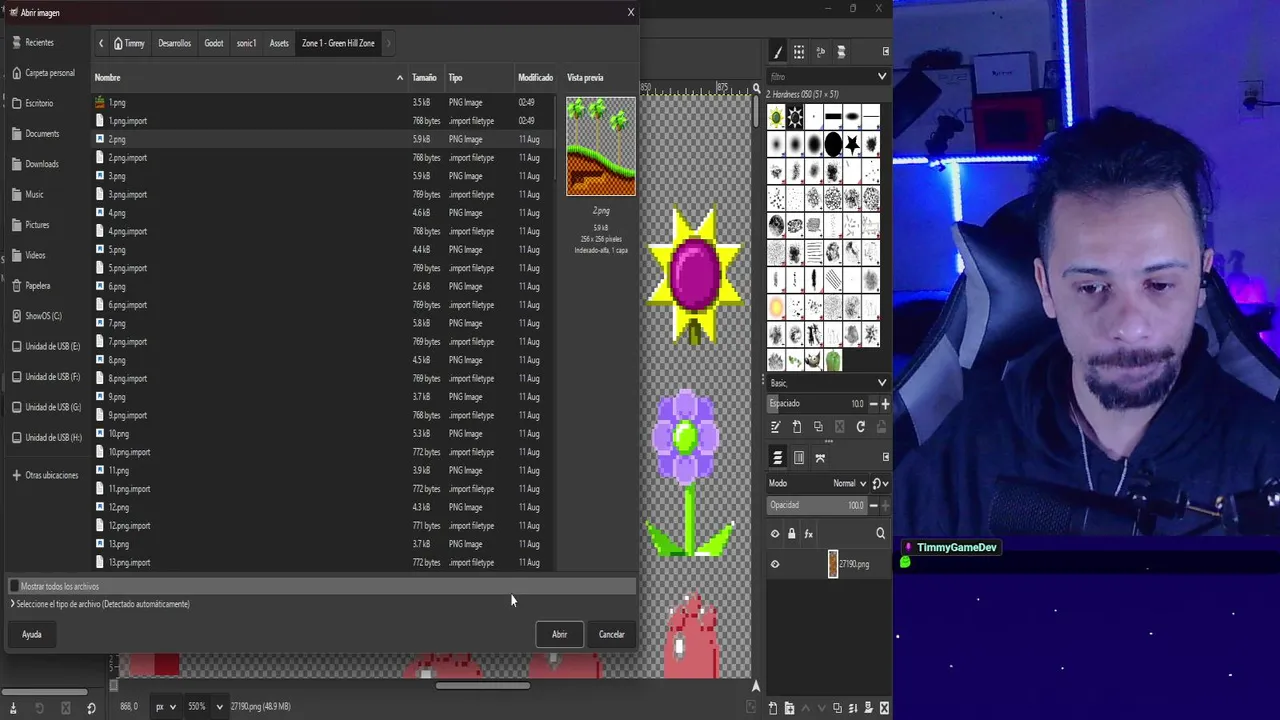
Task: Click Otras ubicaciones plus entry
Action: (x=45, y=475)
